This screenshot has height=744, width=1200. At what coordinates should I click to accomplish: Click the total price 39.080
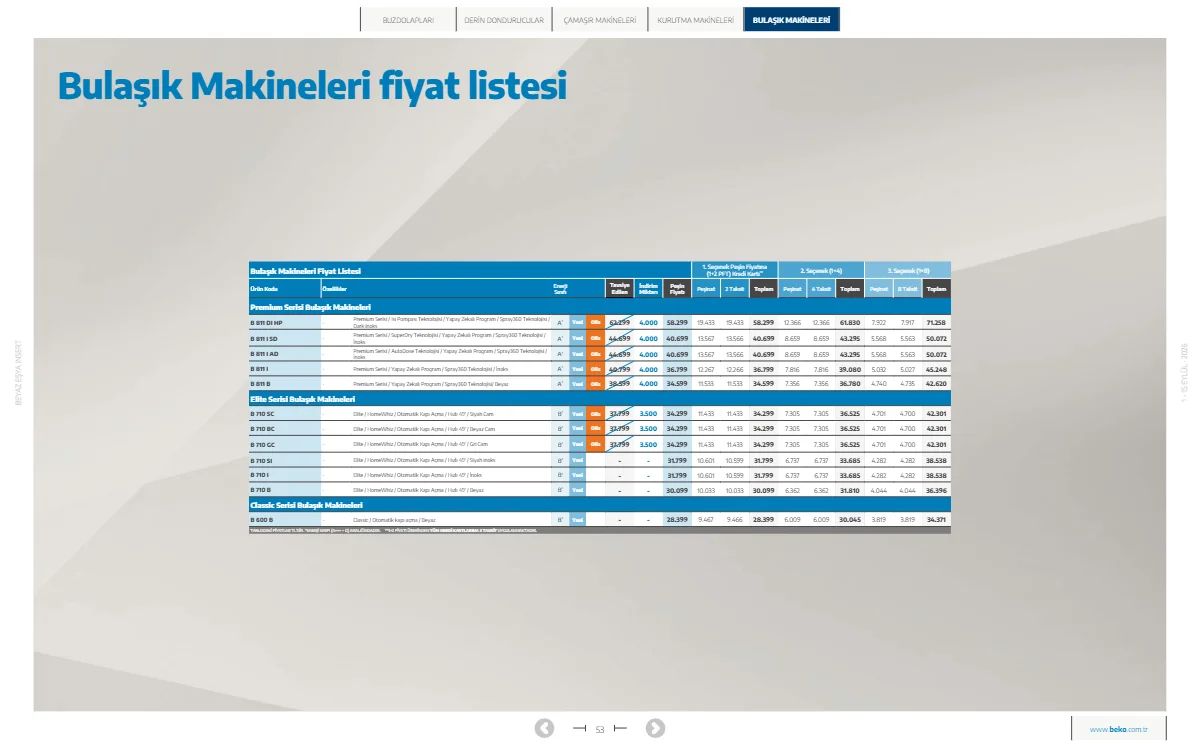tap(850, 368)
